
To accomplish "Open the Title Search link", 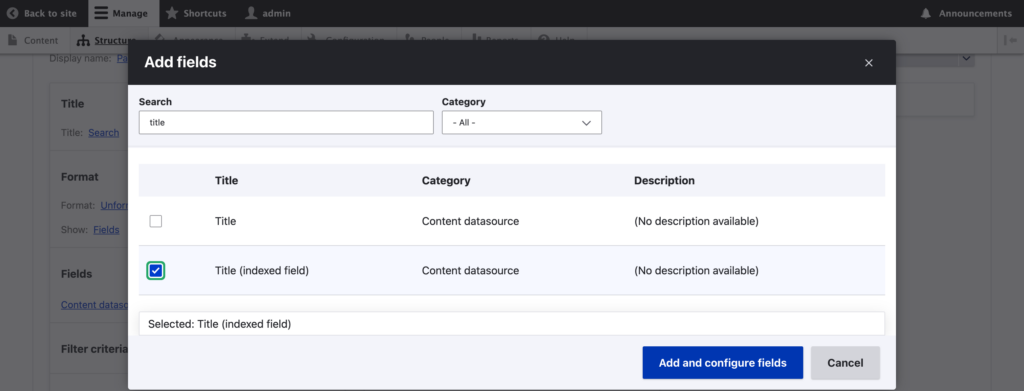I will [104, 133].
